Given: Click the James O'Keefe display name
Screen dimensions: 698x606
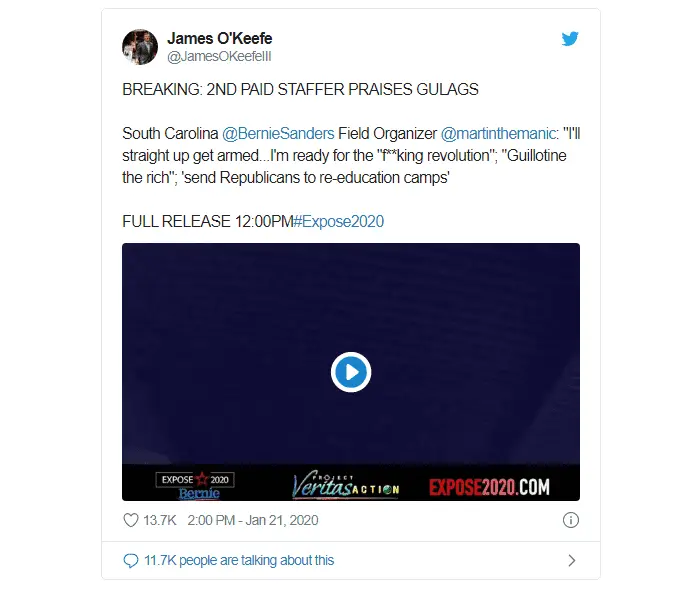Looking at the screenshot, I should click(x=220, y=38).
